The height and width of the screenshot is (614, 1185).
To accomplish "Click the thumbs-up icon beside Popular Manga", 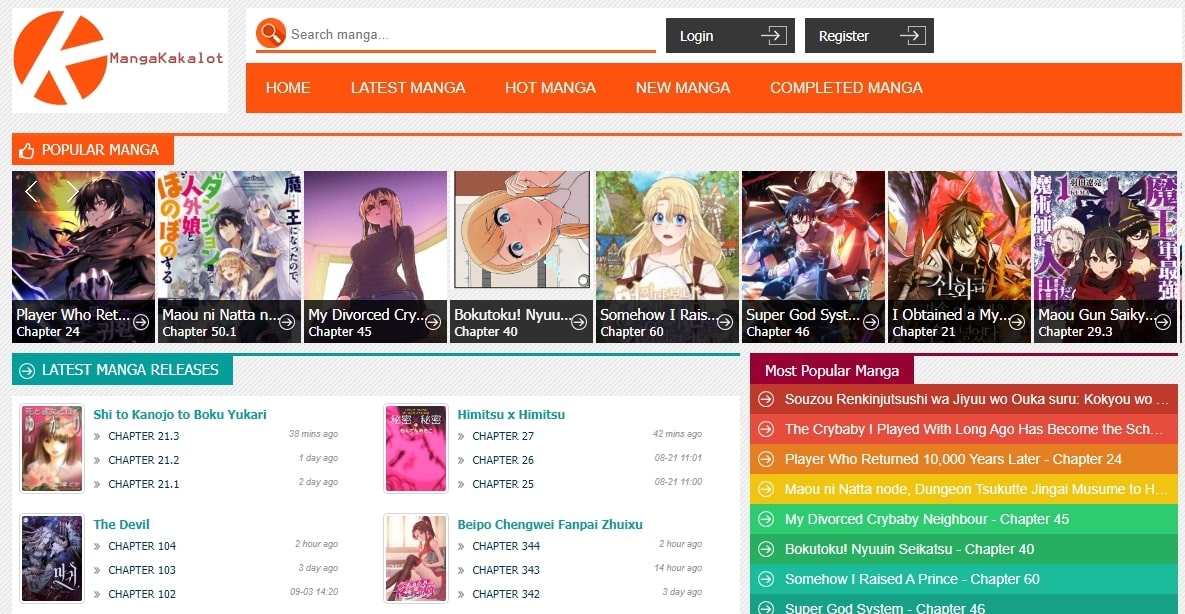I will (x=26, y=150).
